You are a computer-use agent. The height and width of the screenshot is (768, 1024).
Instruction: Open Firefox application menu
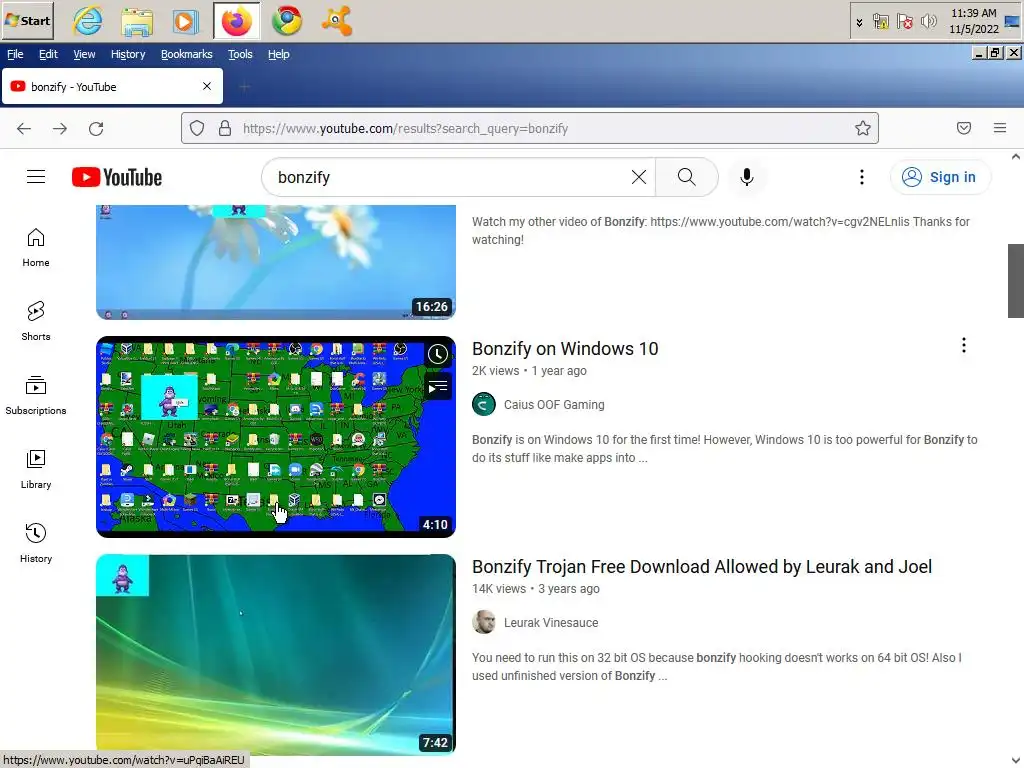coord(999,129)
